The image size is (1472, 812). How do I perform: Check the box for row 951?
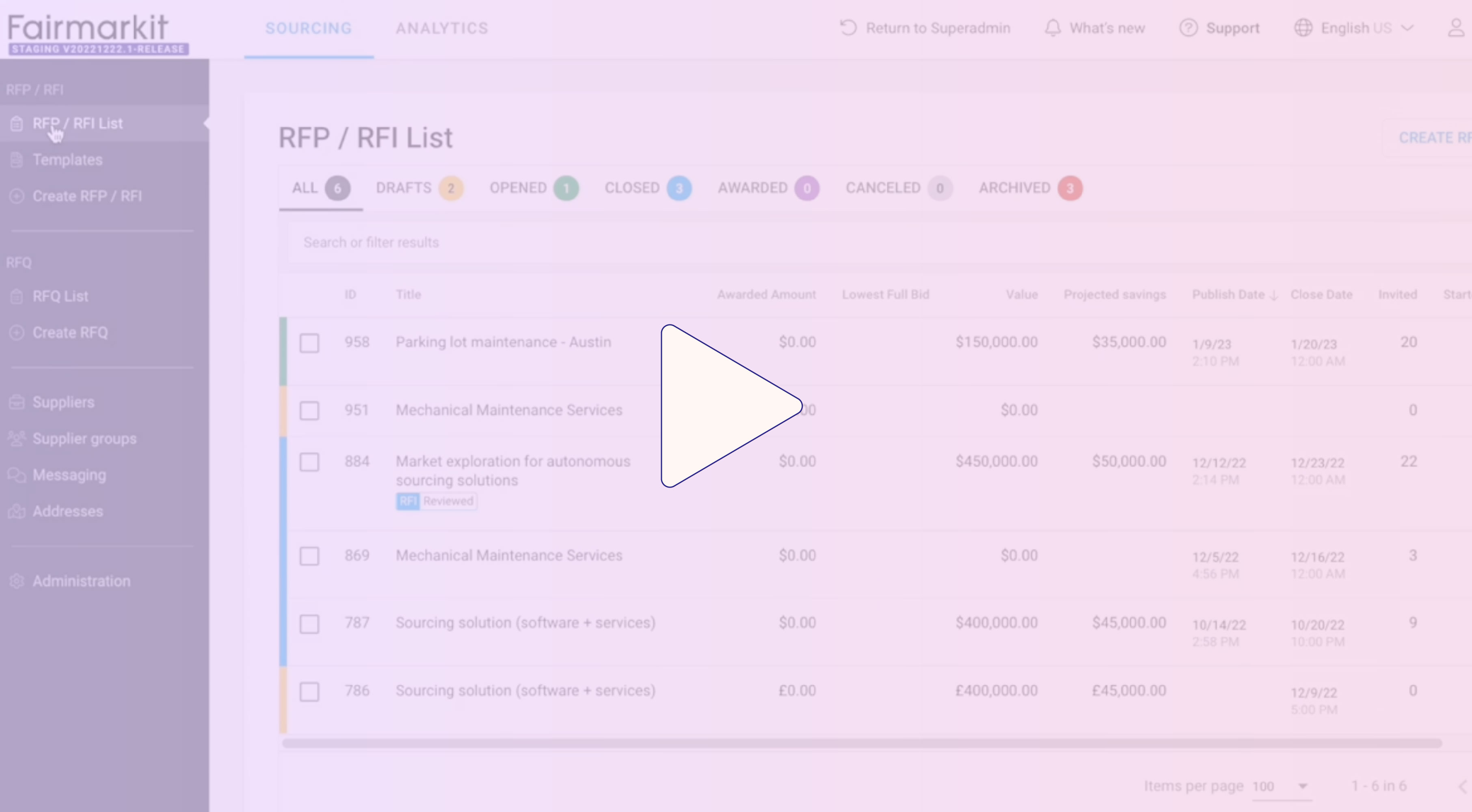[310, 411]
